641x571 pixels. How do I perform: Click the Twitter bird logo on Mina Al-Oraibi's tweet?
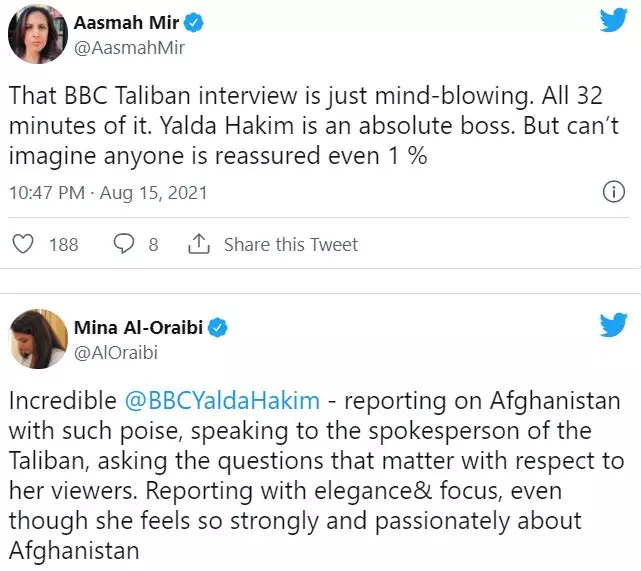(612, 325)
